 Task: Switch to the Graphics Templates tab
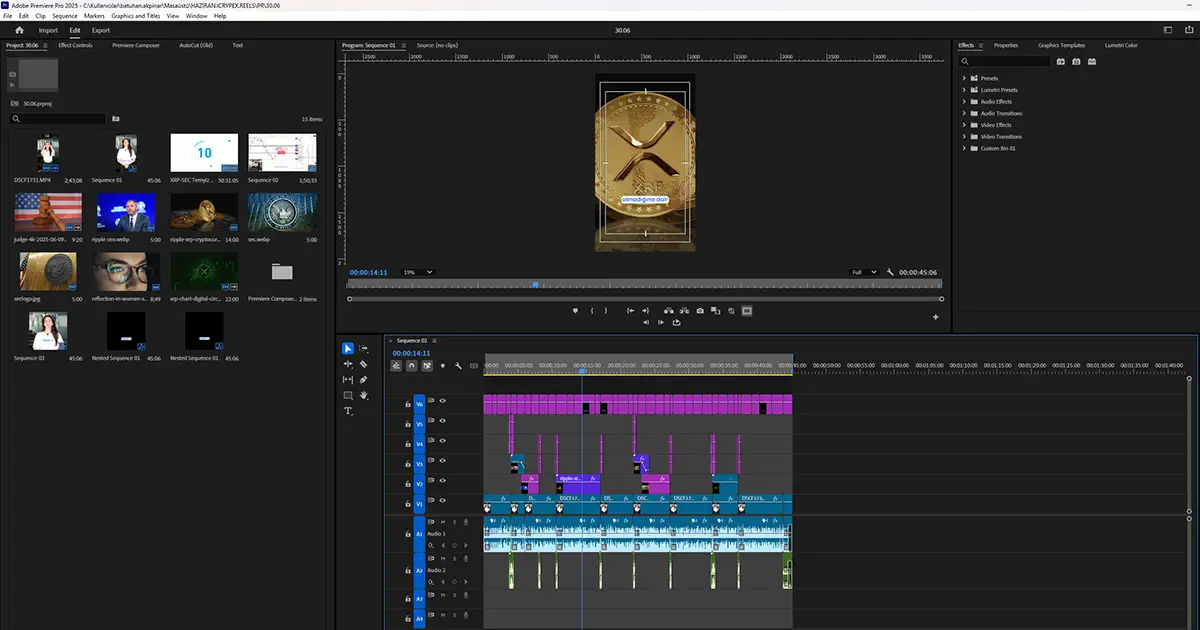1061,45
